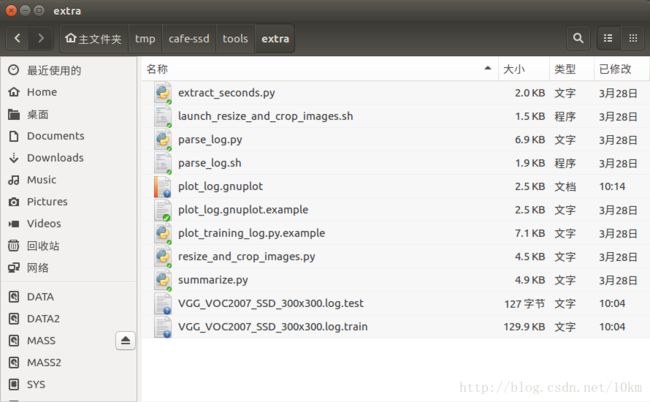Navigate to tools breadcrumb
Image resolution: width=650 pixels, height=402 pixels.
click(235, 39)
